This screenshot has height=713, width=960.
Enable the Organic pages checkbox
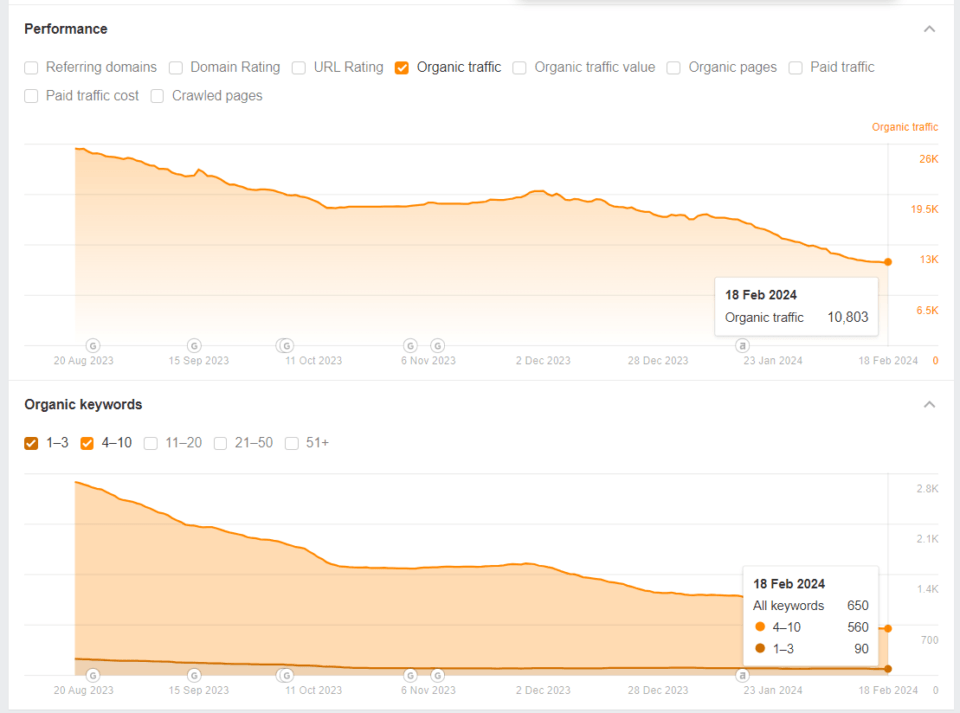673,67
